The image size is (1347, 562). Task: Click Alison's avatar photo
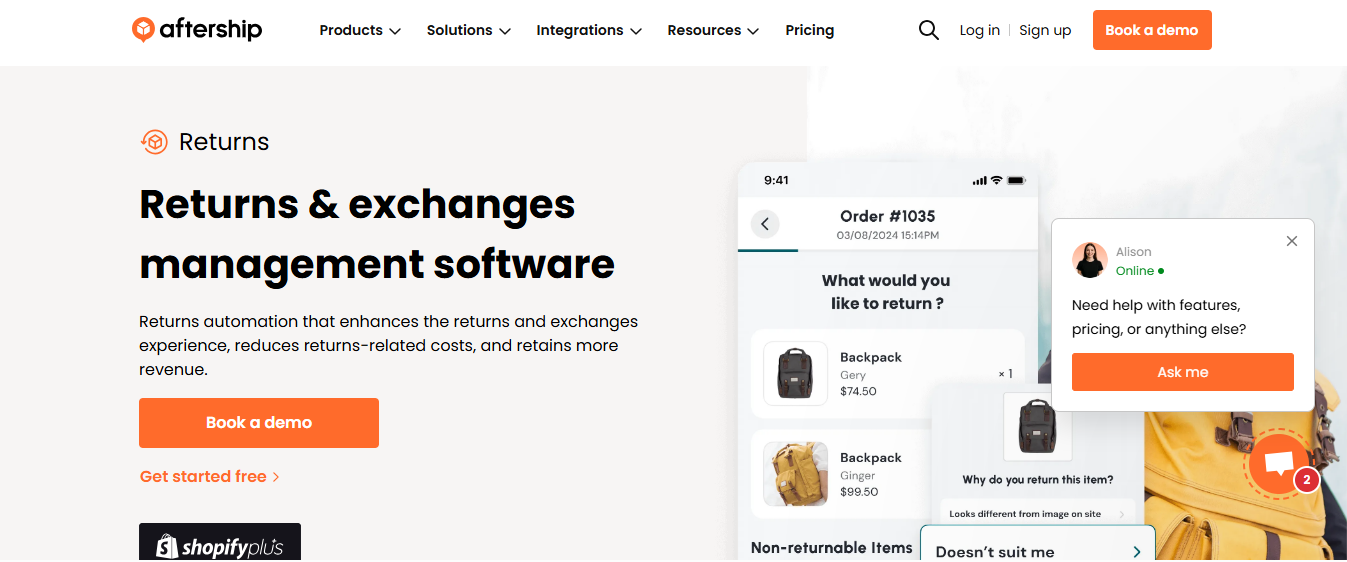click(x=1090, y=260)
